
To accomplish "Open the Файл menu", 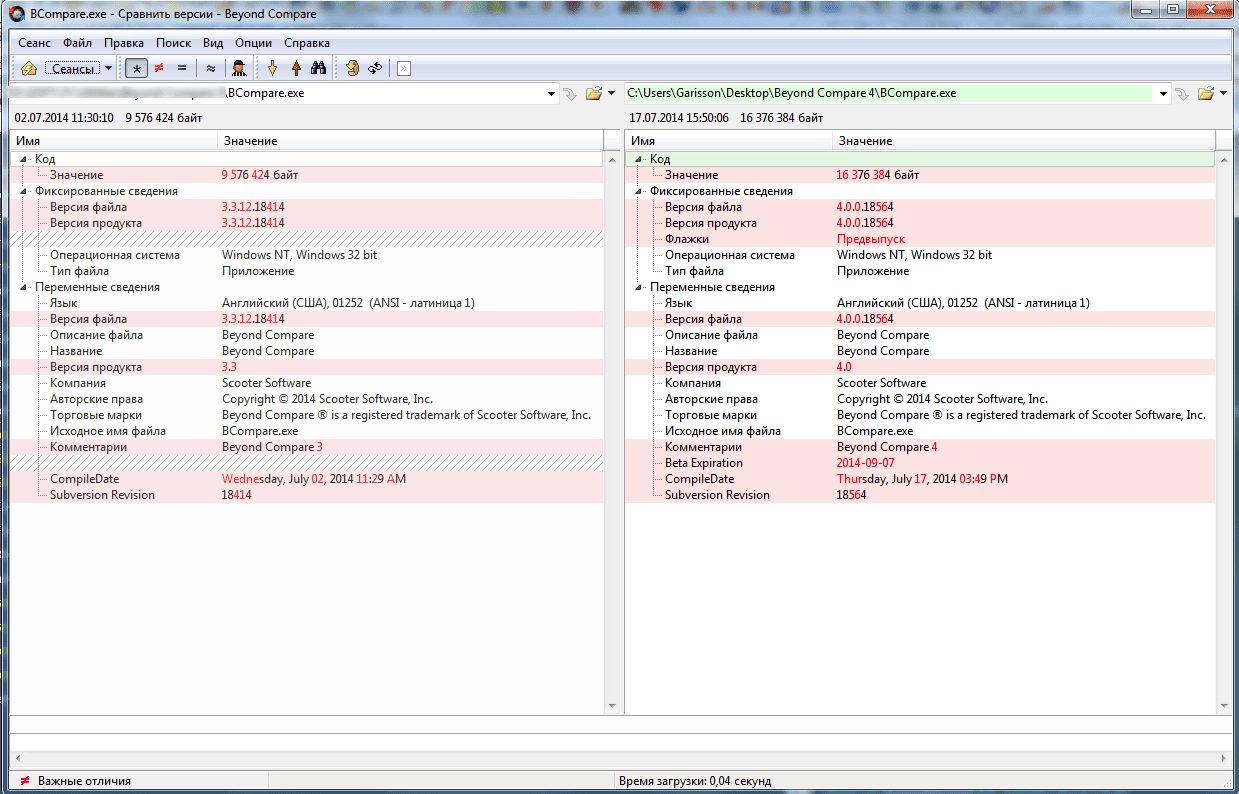I will pyautogui.click(x=77, y=43).
